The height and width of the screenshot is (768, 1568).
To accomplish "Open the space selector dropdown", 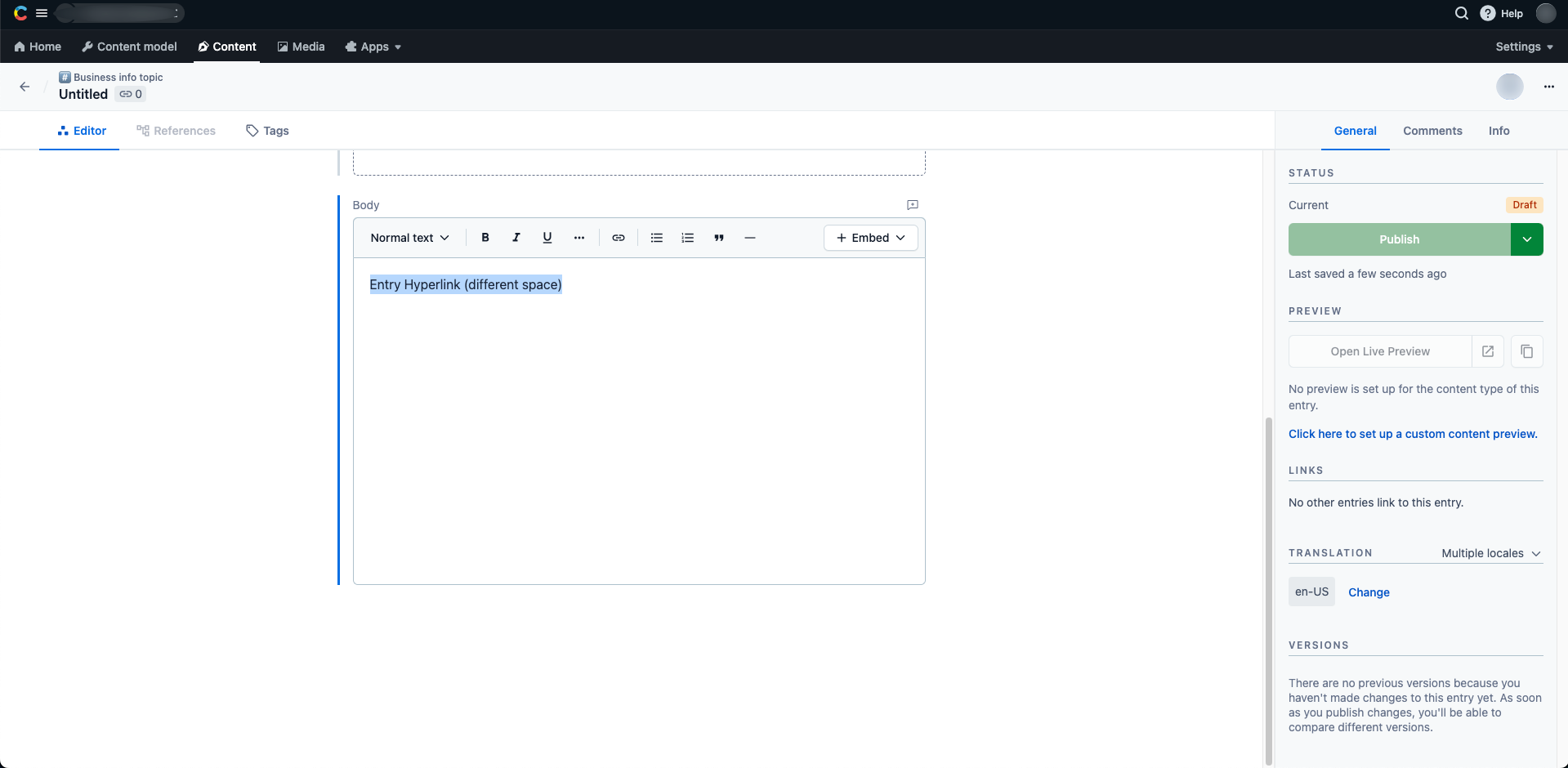I will [x=119, y=13].
